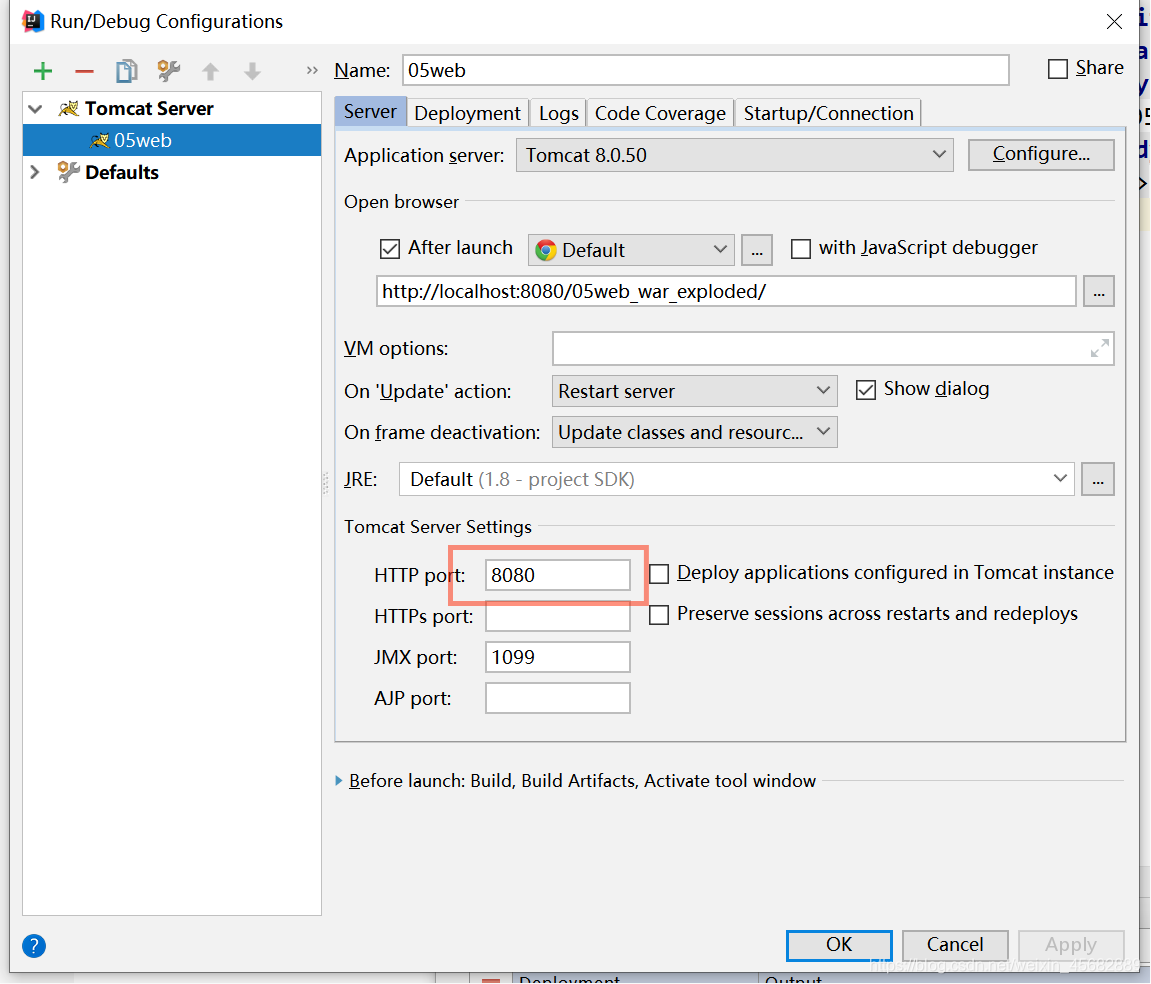This screenshot has height=984, width=1151.
Task: Switch to the Startup/Connection tab
Action: (828, 114)
